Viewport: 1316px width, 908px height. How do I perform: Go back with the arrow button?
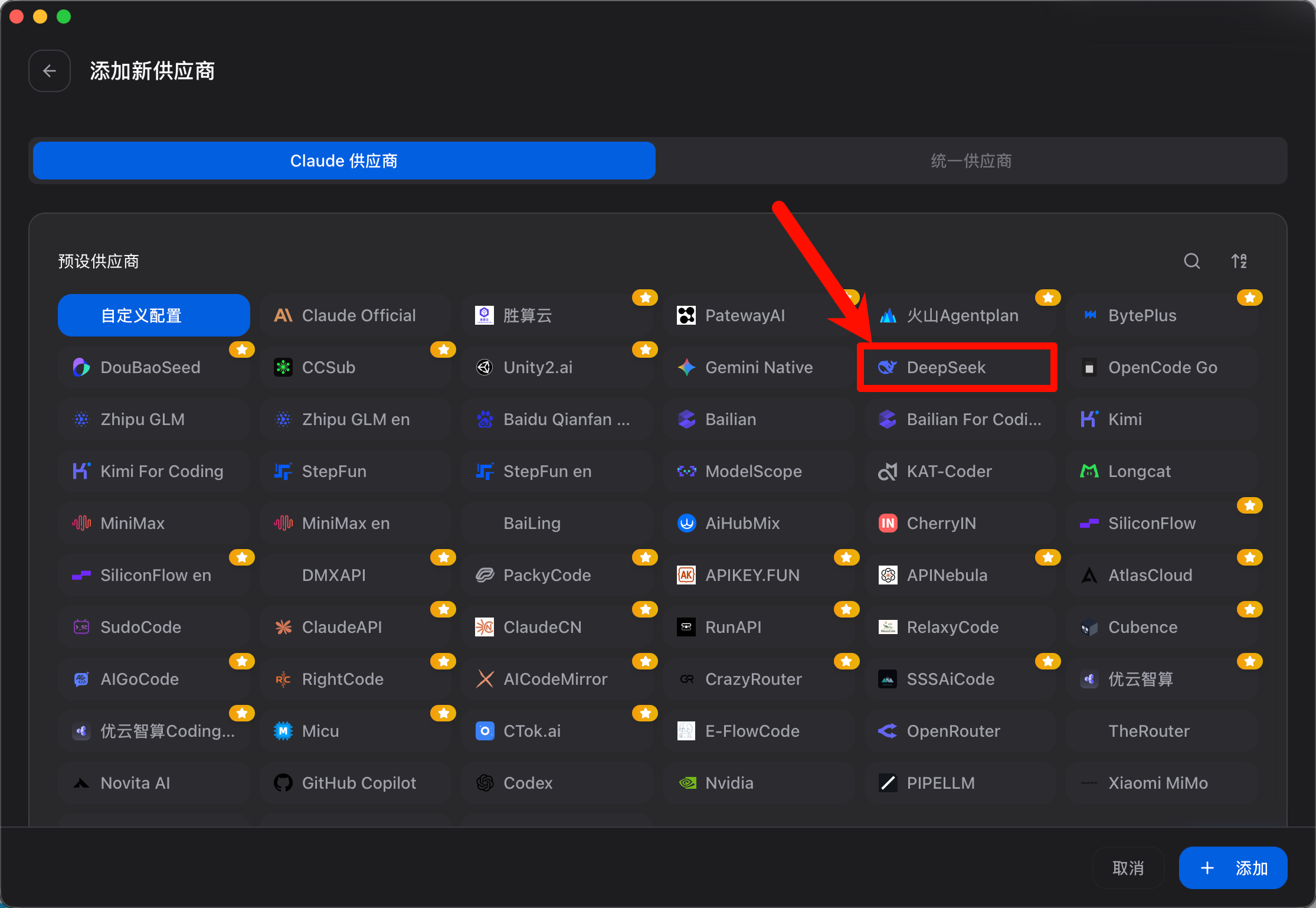coord(50,71)
